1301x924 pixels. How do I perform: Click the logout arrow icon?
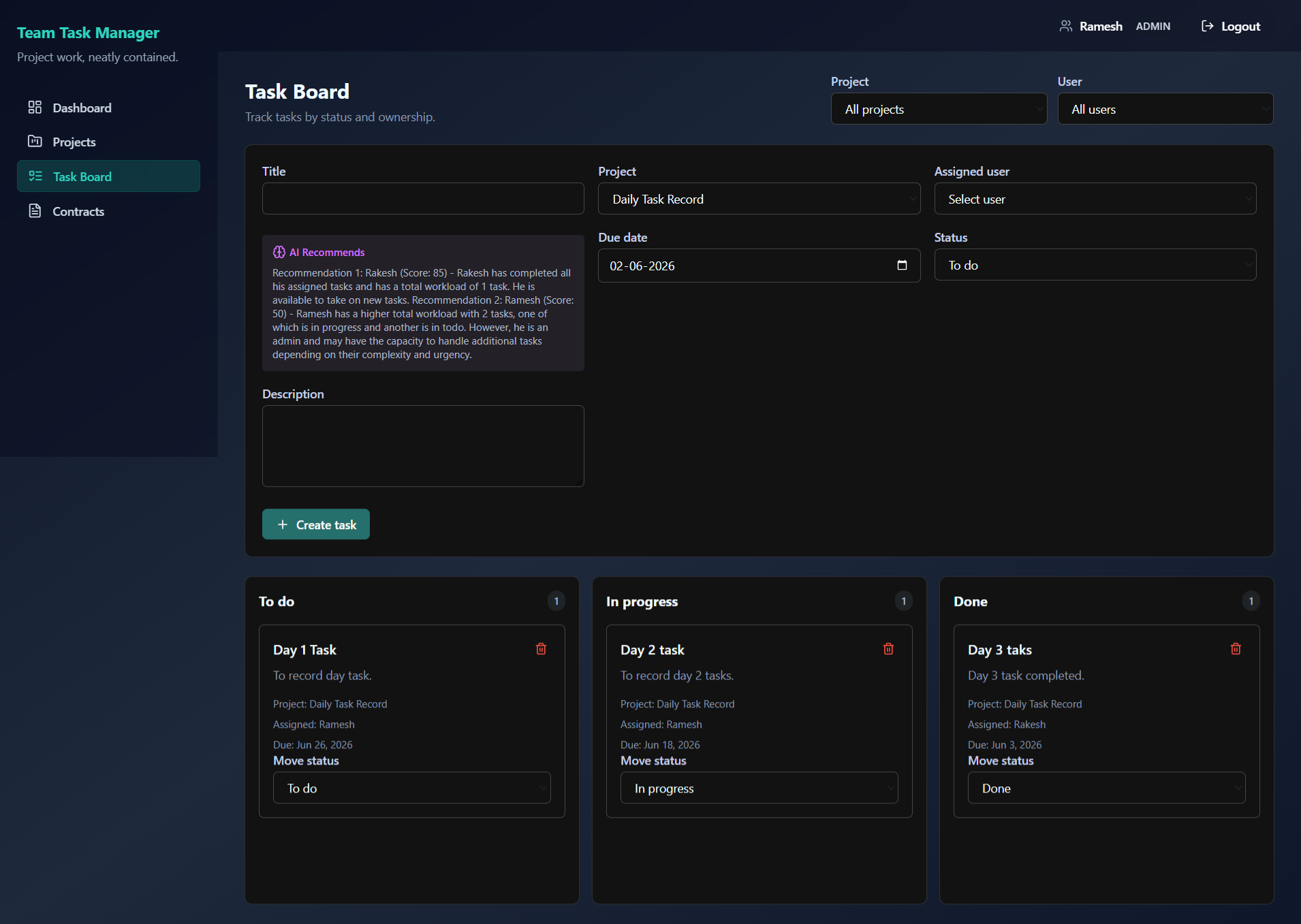tap(1207, 26)
